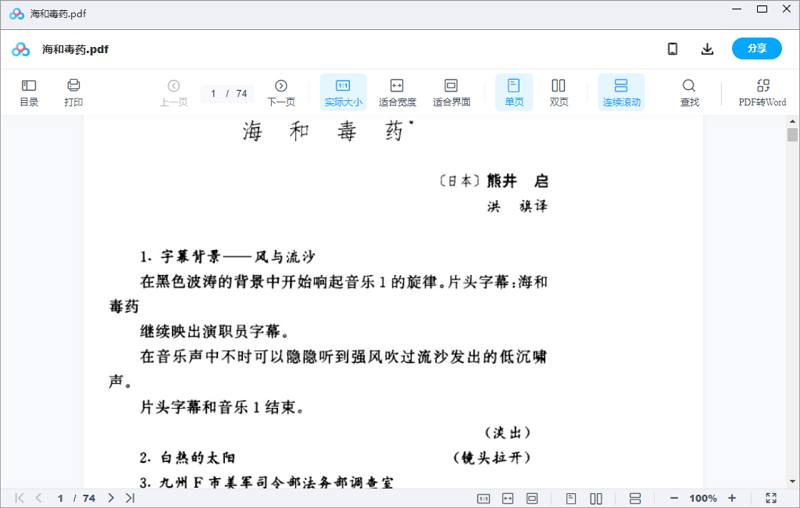800x508 pixels.
Task: Select 实际大小 actual size view
Action: tap(343, 92)
